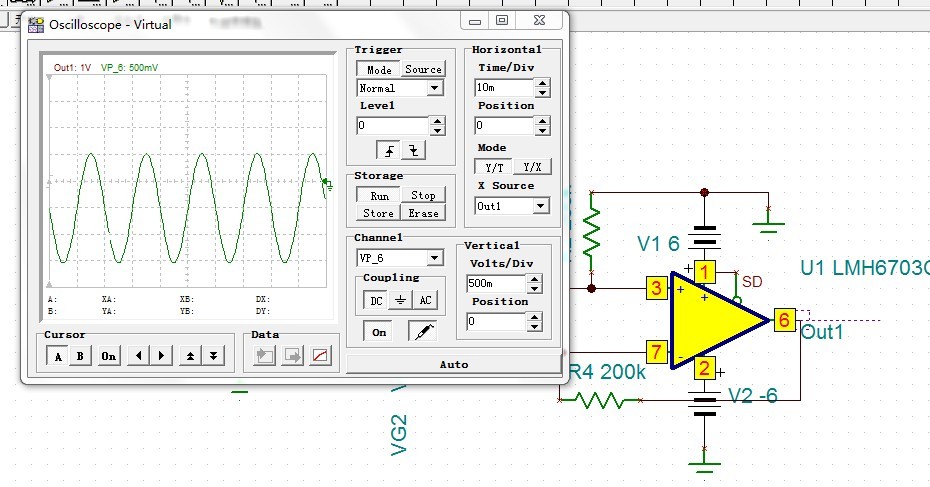Select trigger Source button
Screen dimensions: 930x487
pyautogui.click(x=423, y=69)
